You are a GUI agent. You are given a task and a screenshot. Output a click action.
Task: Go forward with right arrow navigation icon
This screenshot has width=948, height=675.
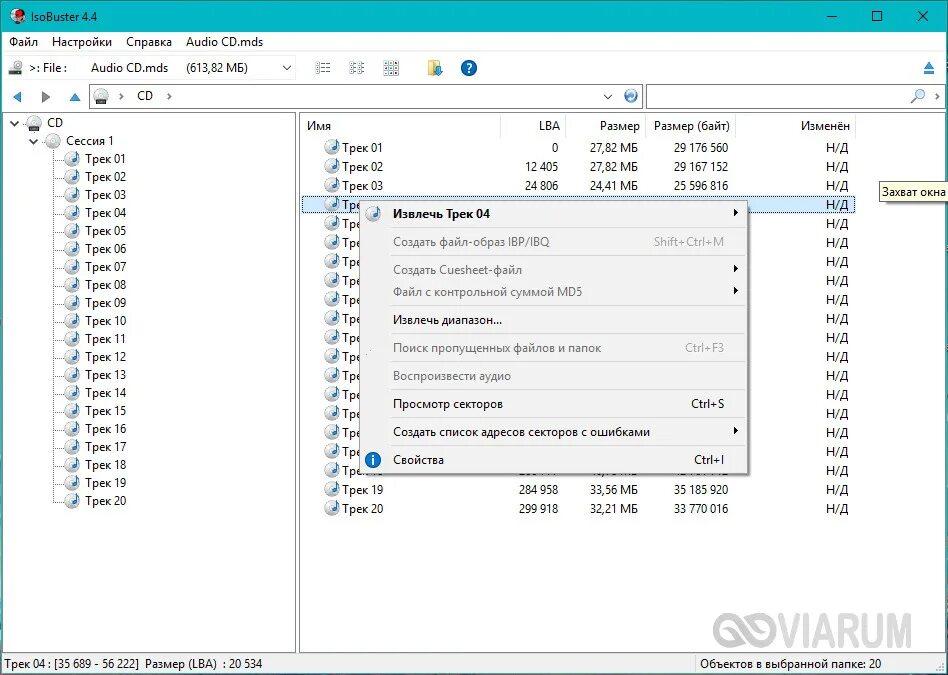(46, 96)
